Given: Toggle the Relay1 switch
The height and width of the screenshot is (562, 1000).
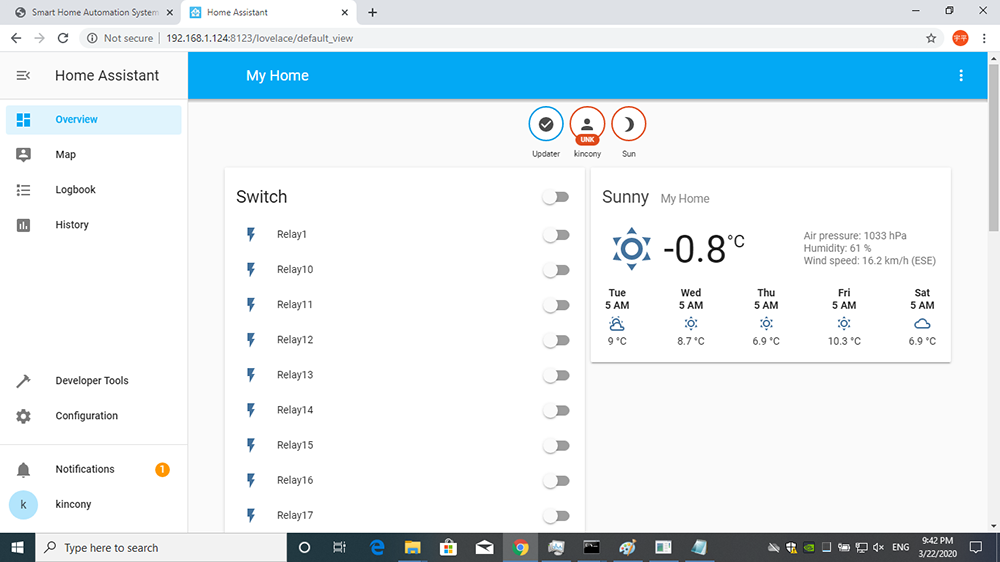Looking at the screenshot, I should click(556, 235).
